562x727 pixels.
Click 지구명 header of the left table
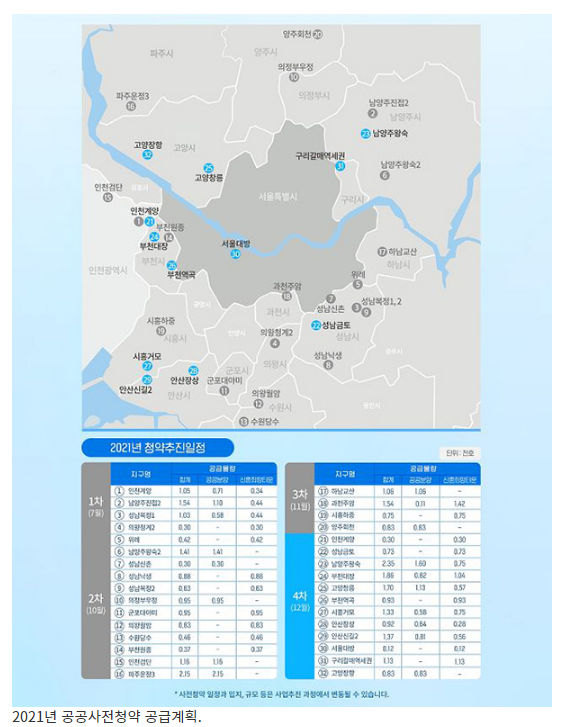tap(141, 474)
